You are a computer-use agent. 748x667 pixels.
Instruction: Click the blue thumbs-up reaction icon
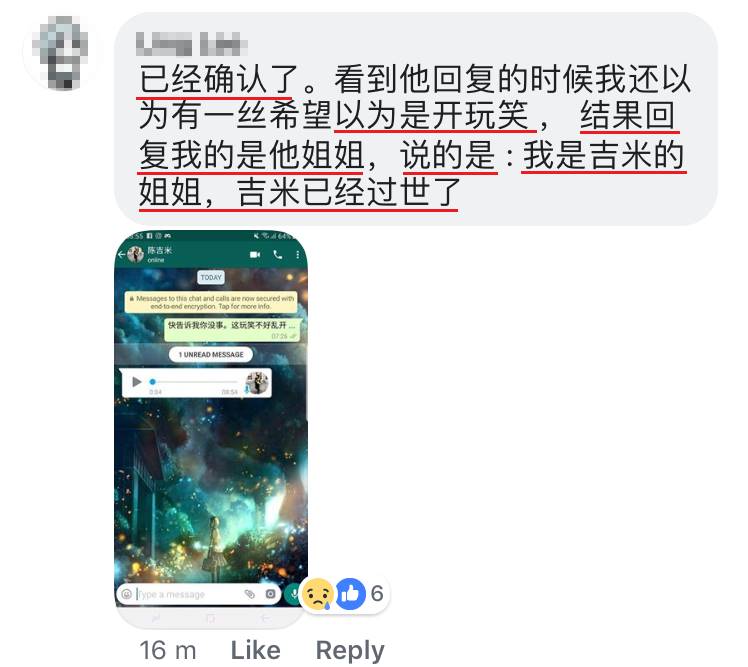pos(351,594)
